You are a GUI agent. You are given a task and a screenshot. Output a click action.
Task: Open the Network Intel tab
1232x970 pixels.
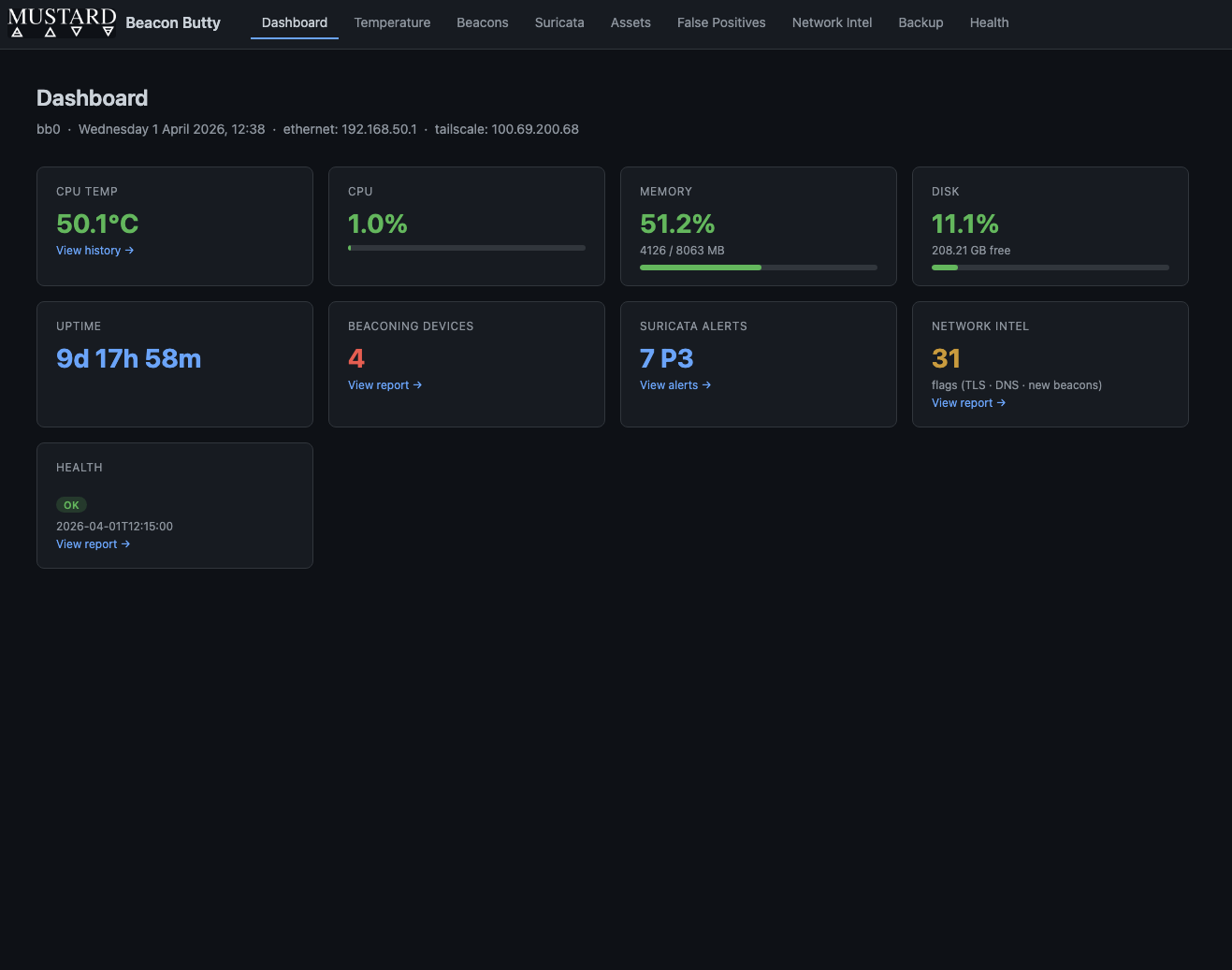(831, 22)
